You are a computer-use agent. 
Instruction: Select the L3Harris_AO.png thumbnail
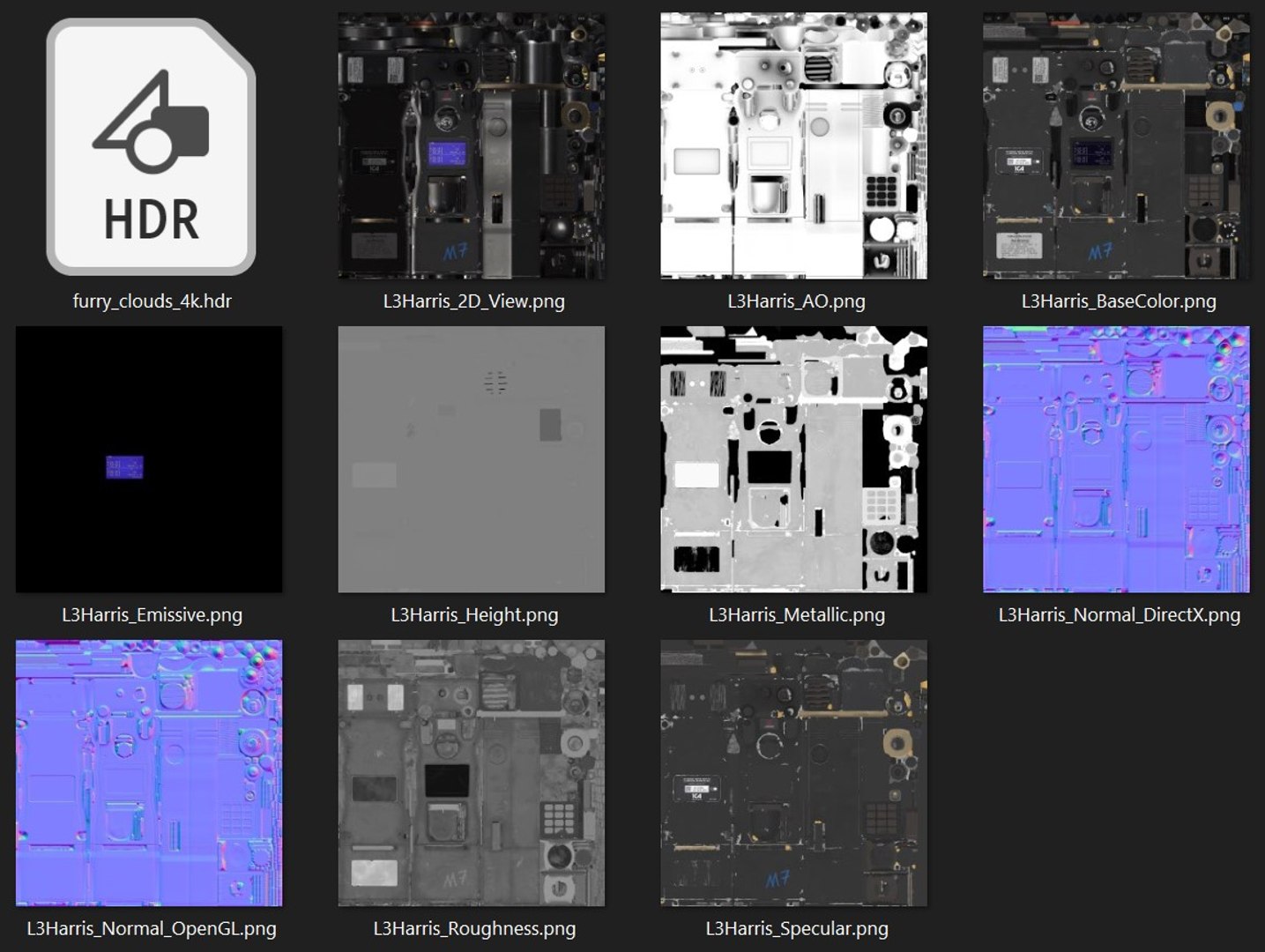pos(794,146)
